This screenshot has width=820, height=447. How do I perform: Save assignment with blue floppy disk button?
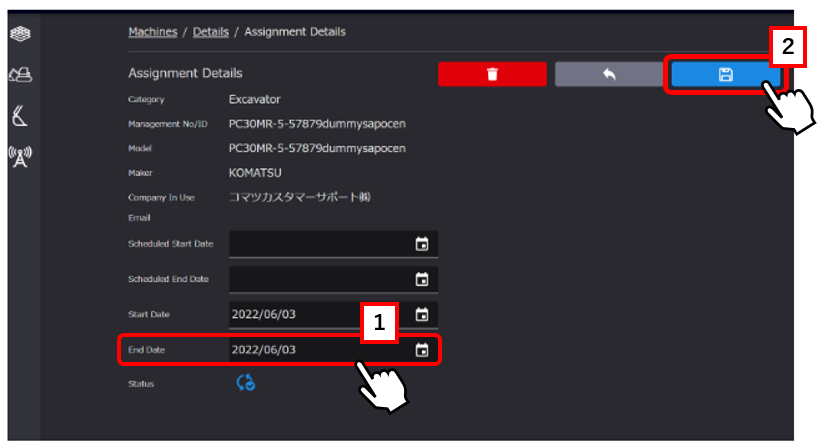coord(725,74)
